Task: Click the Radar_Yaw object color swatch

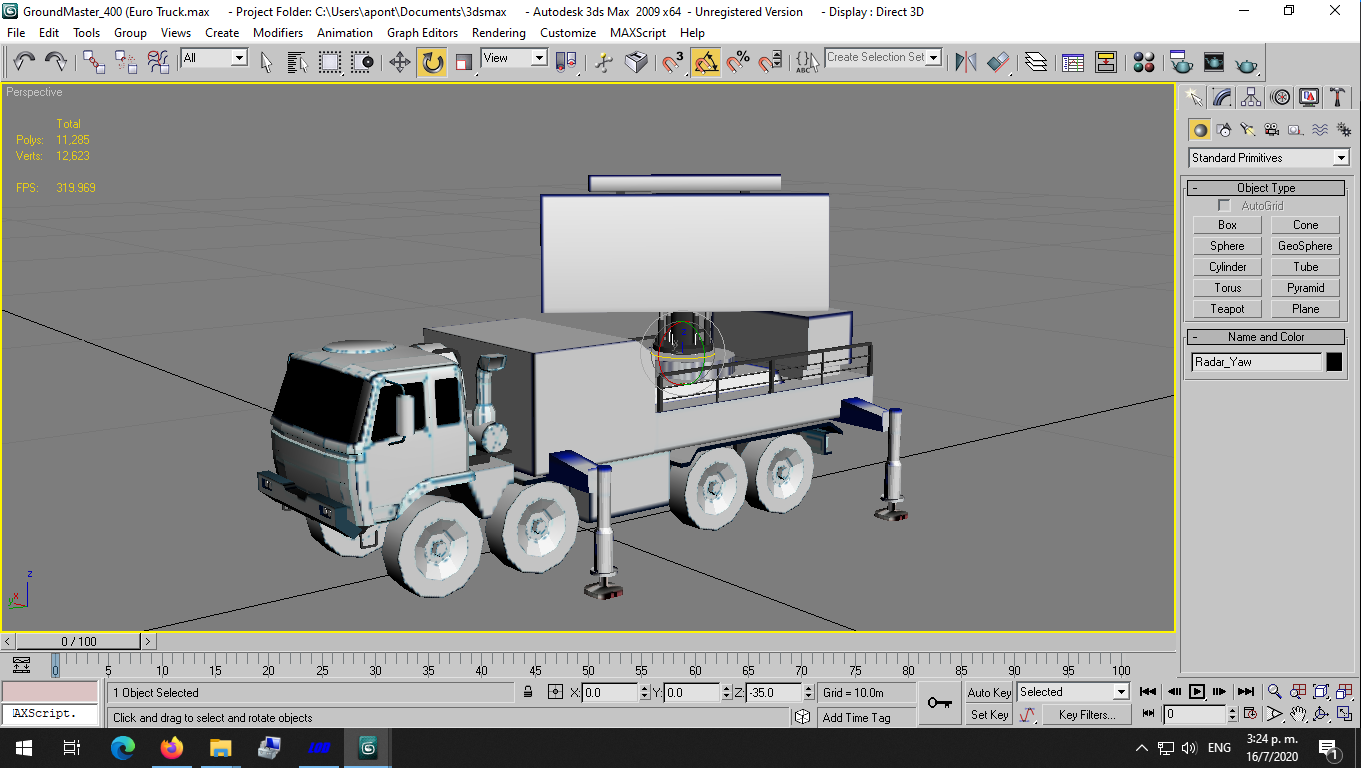Action: point(1334,362)
